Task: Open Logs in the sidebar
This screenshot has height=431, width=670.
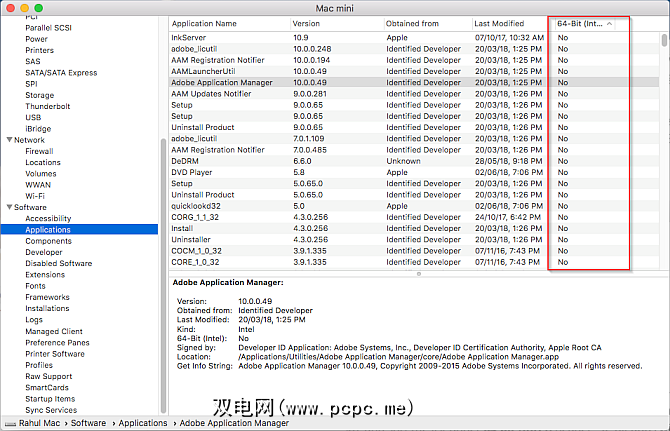Action: pyautogui.click(x=34, y=320)
